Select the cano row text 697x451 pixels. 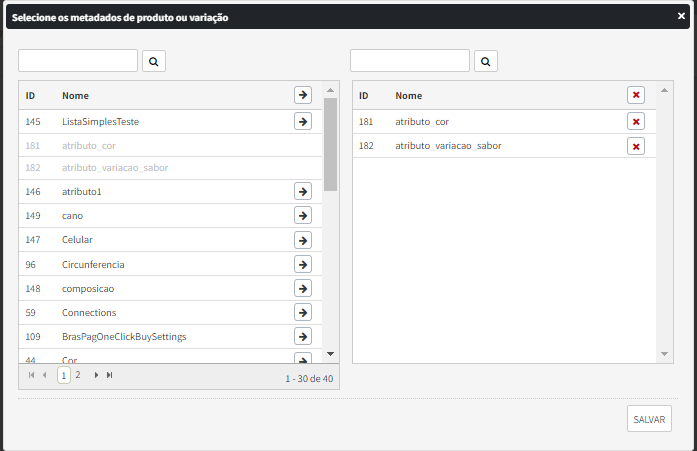[x=72, y=216]
